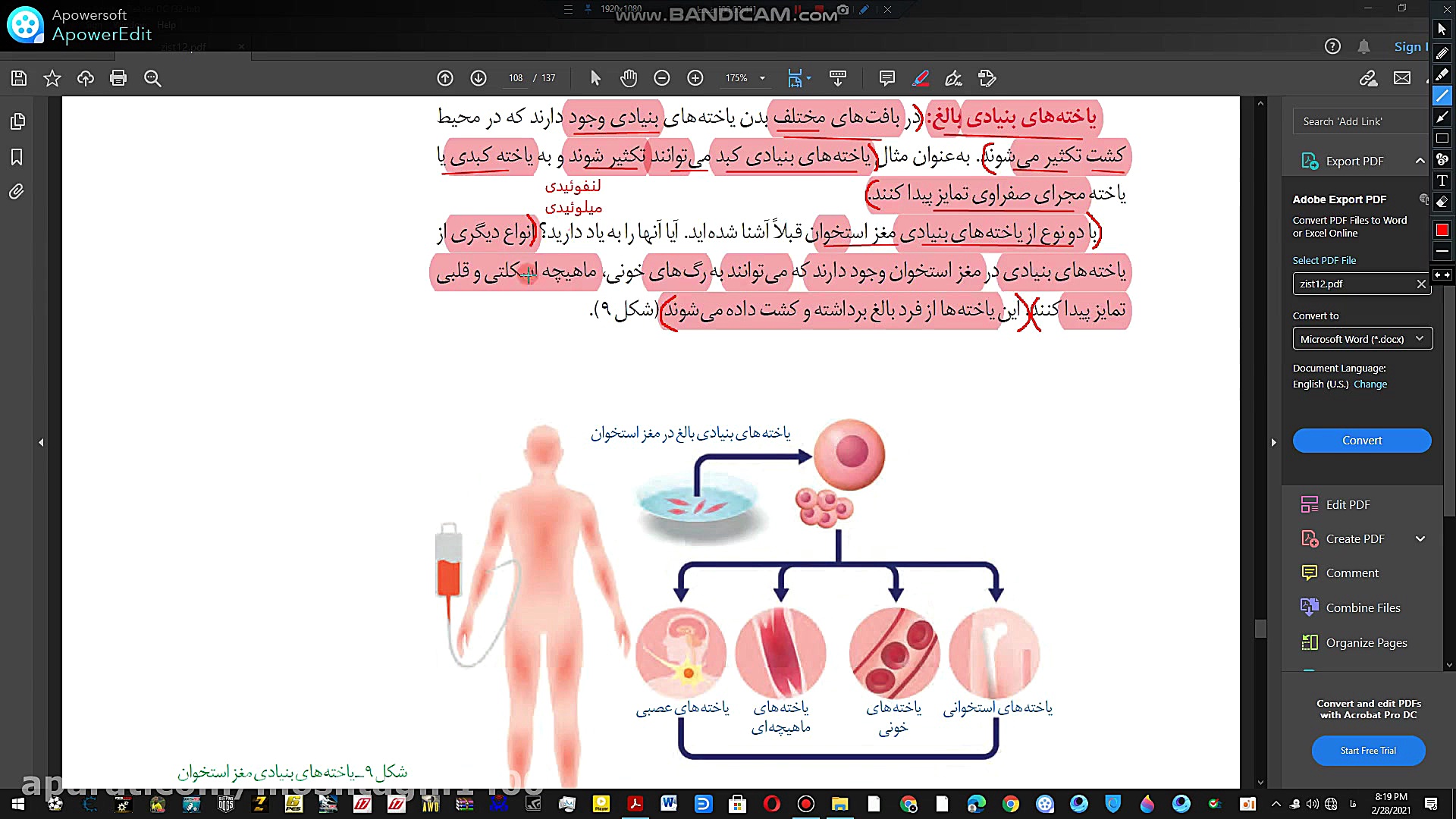1456x819 pixels.
Task: Choose the Selection arrow tool
Action: [595, 78]
